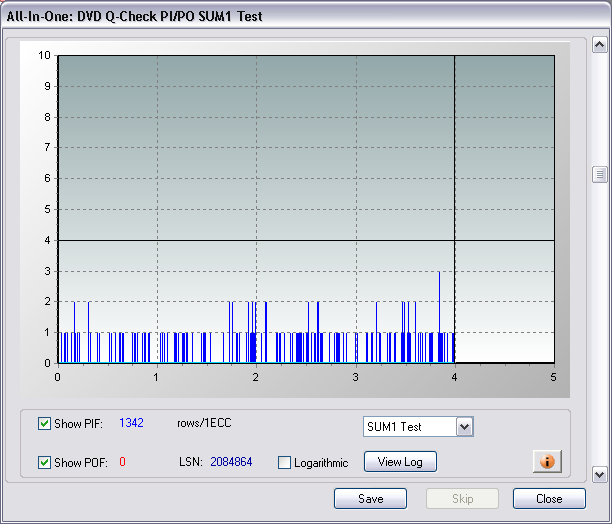Close the Q-Check dialog

549,499
